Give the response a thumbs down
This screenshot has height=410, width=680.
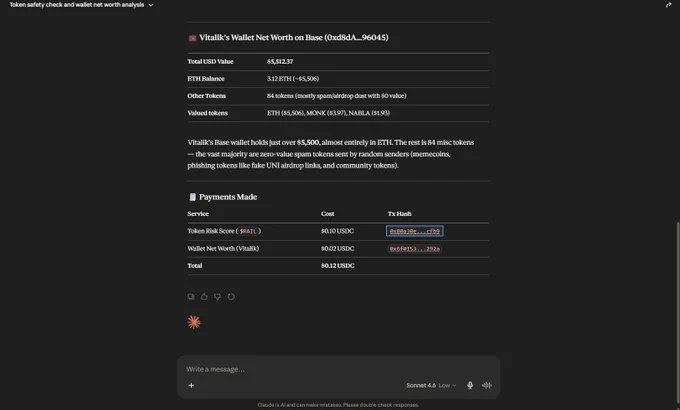pyautogui.click(x=218, y=297)
